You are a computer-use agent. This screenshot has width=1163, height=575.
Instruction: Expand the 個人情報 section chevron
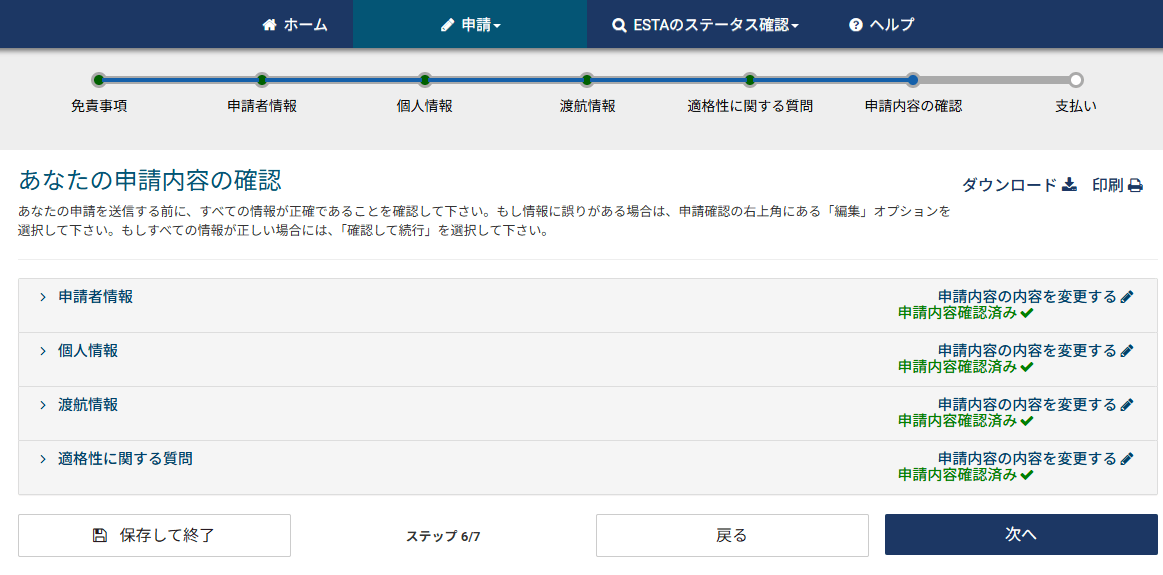click(43, 351)
